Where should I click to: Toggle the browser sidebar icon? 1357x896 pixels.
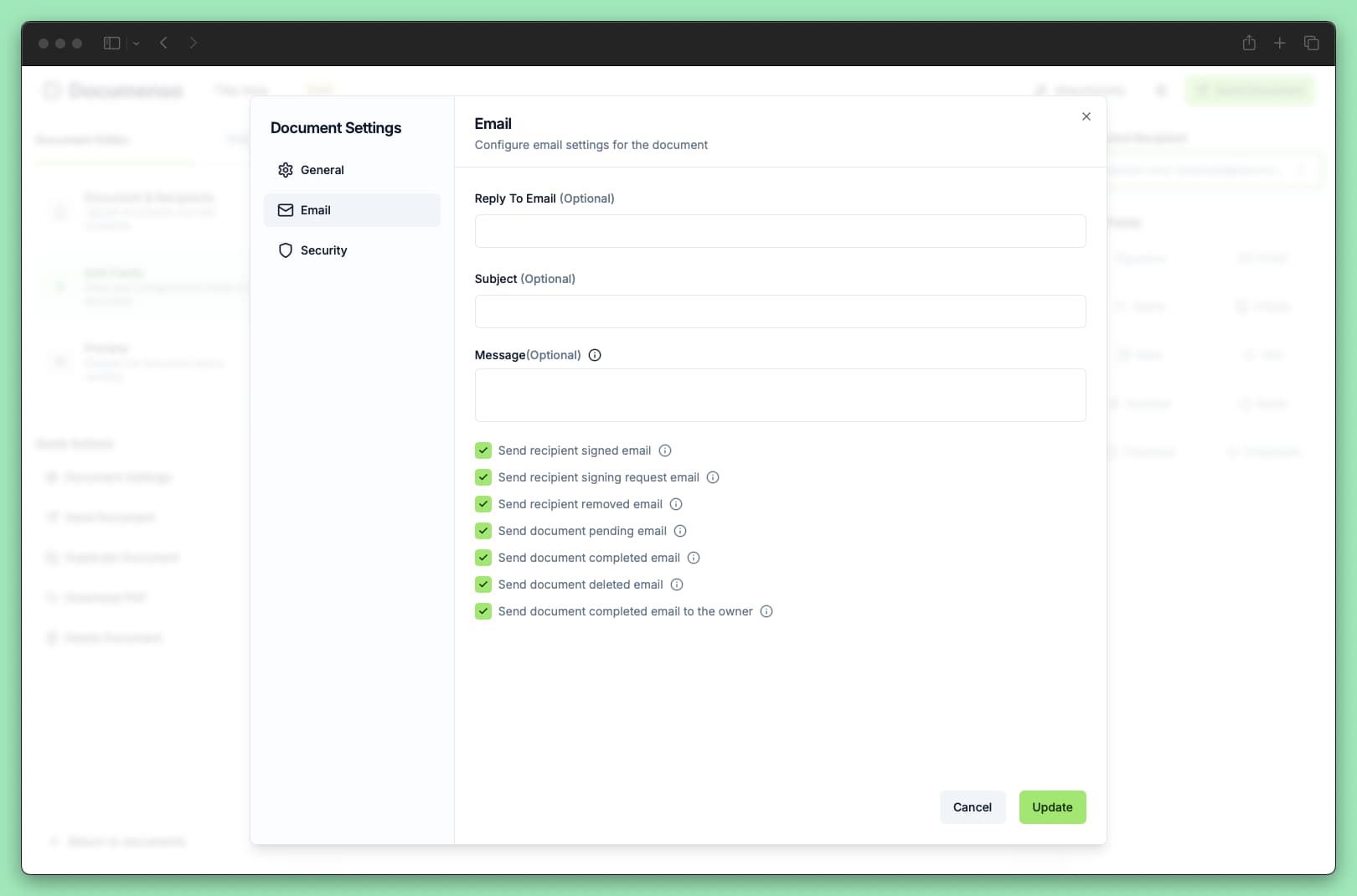tap(111, 43)
